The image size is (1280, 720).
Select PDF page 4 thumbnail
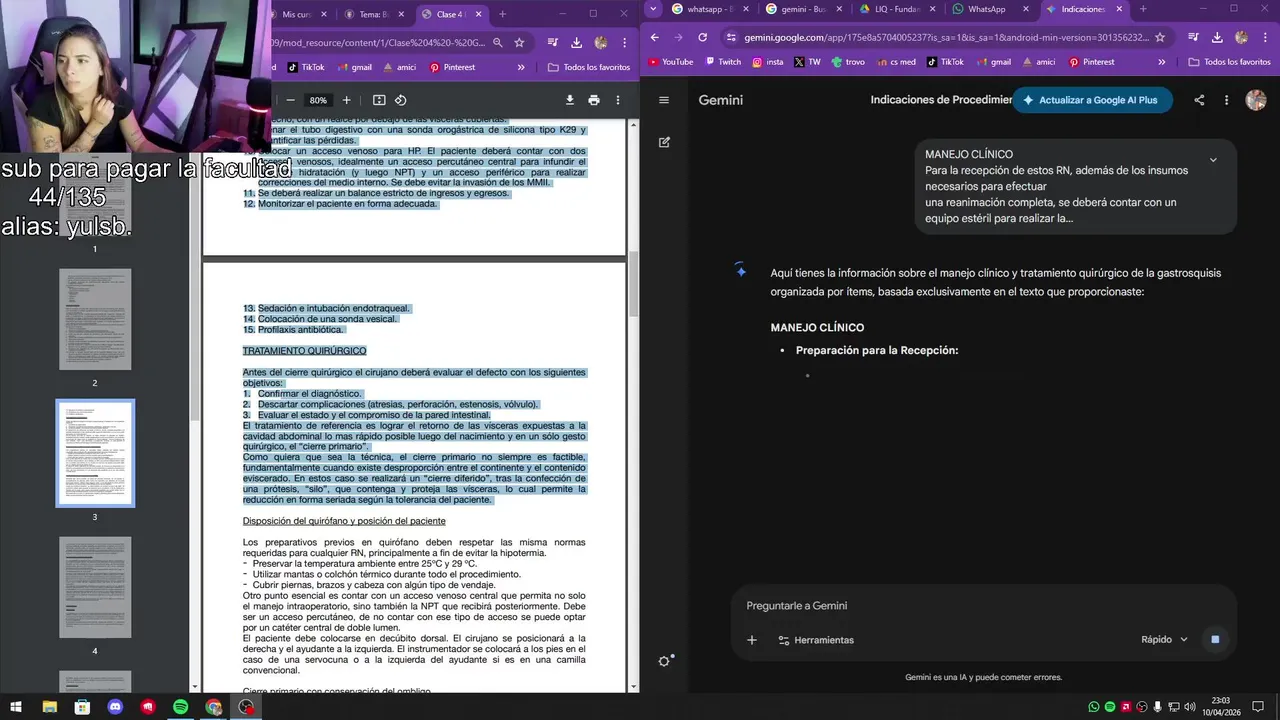[x=95, y=587]
